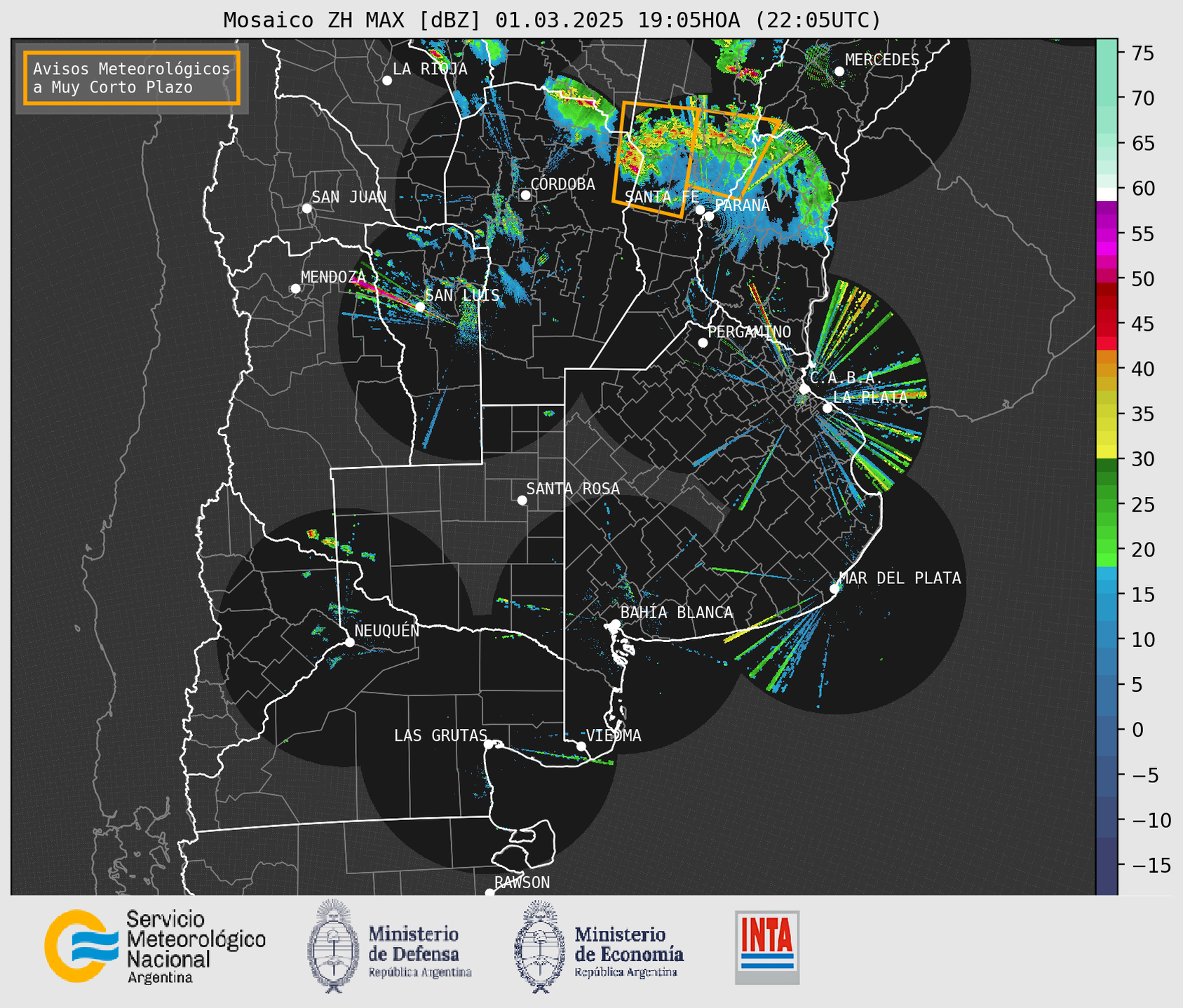Click the CORDOBA city label

[x=563, y=184]
